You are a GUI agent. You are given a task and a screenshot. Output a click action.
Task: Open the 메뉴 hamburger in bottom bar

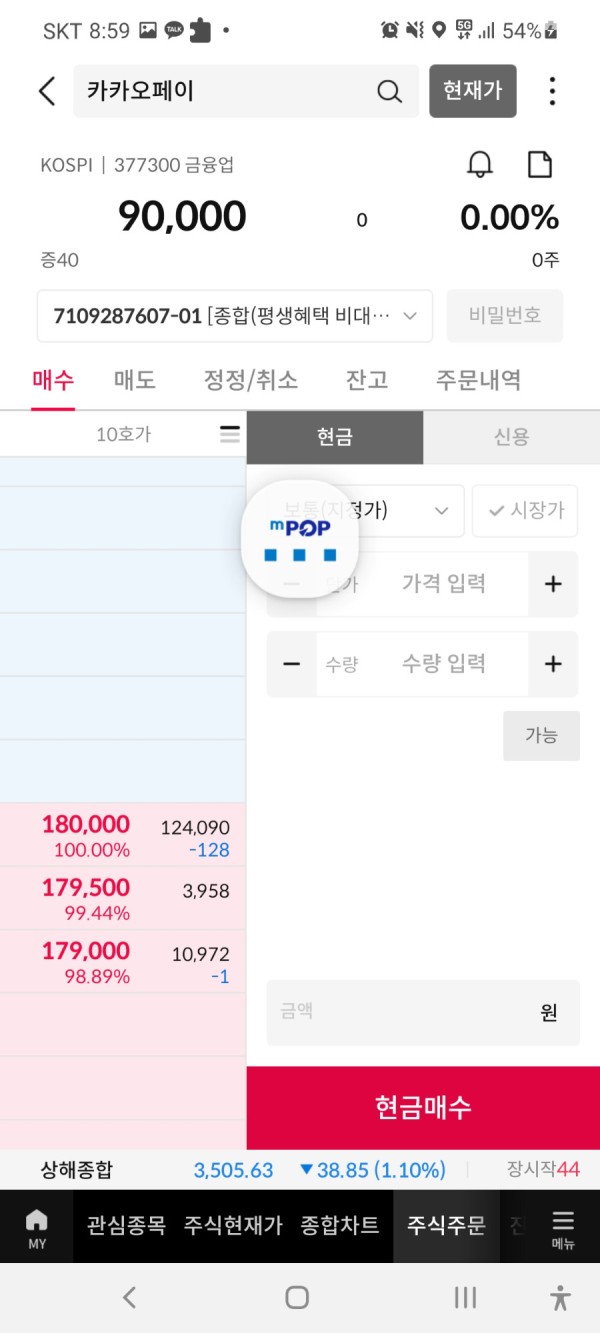click(563, 1227)
